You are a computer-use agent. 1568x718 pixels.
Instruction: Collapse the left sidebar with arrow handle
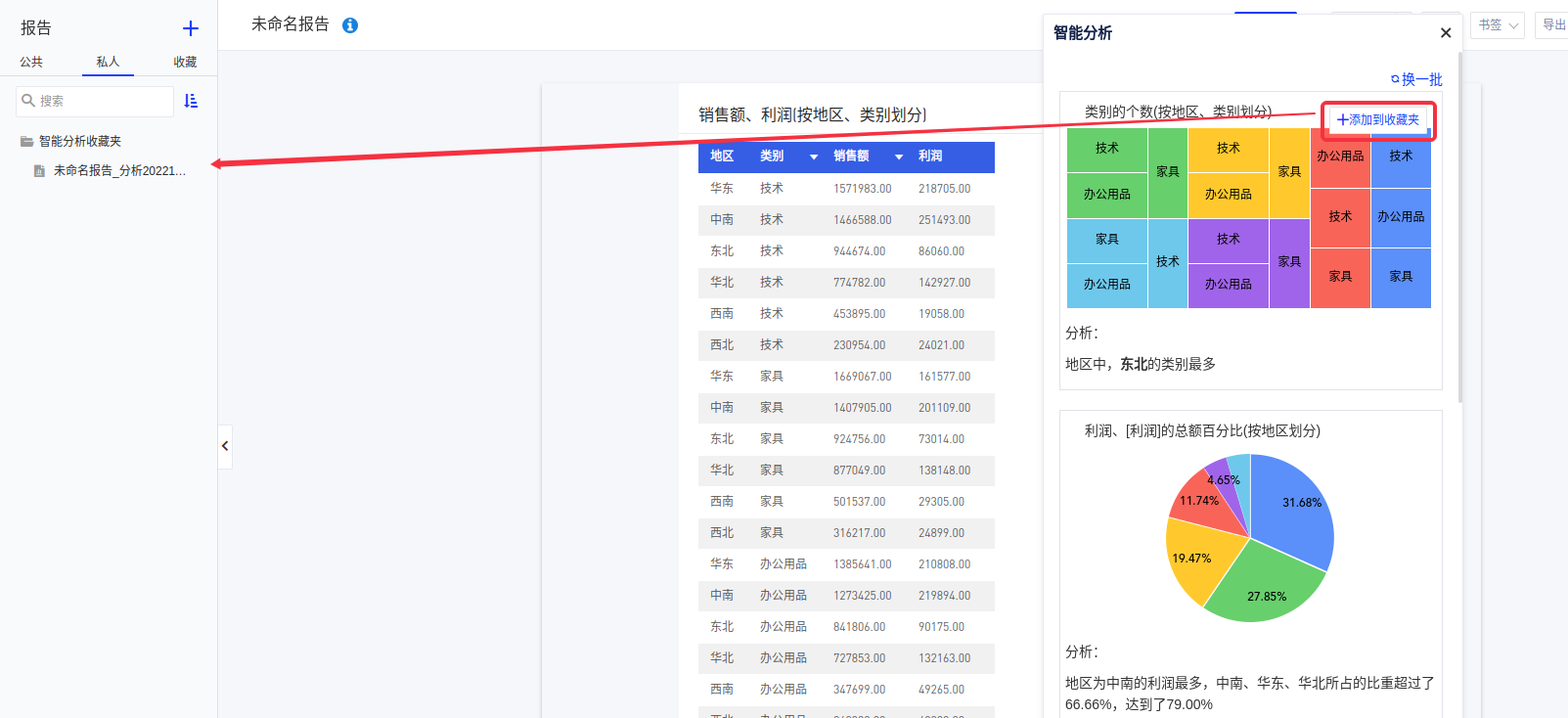pyautogui.click(x=225, y=446)
